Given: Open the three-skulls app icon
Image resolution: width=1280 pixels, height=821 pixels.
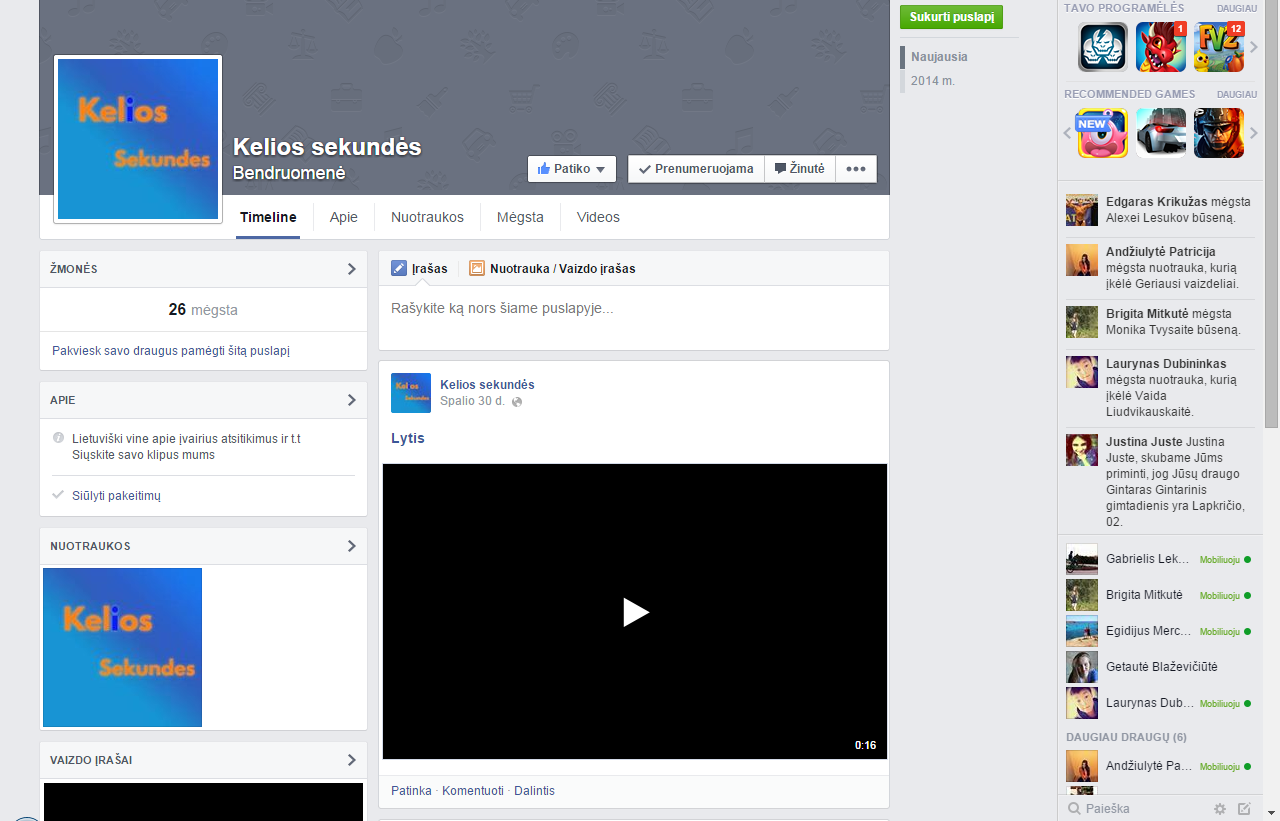Looking at the screenshot, I should coord(1103,47).
